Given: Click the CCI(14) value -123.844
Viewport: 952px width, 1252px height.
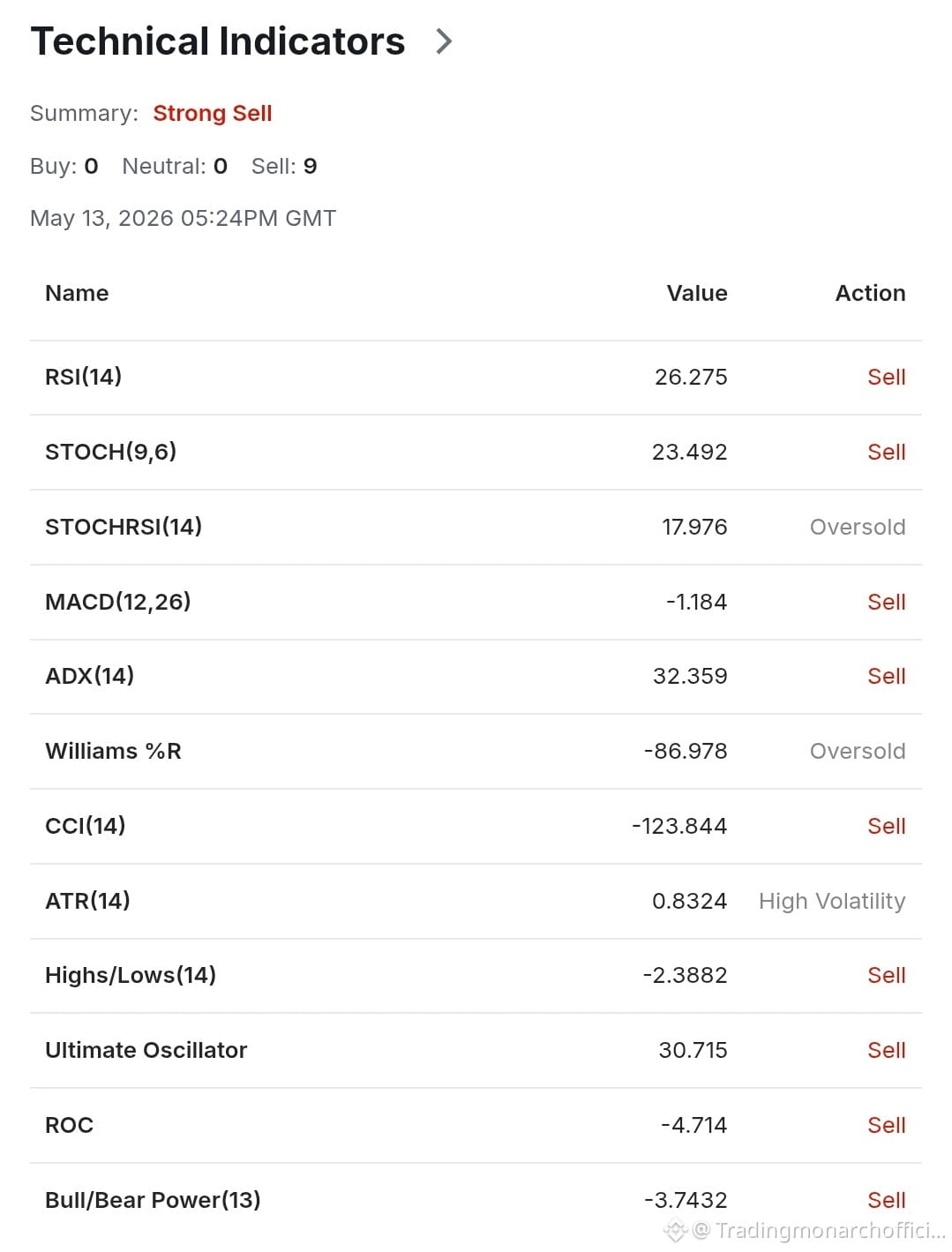Looking at the screenshot, I should click(679, 826).
